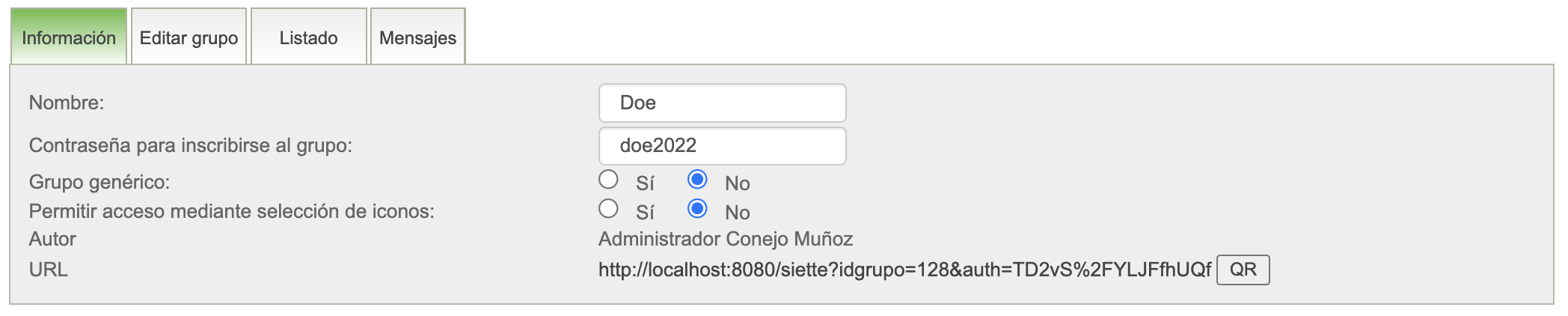Enable Sí radio for icon selection access
Screen dimensions: 1568x316
(x=608, y=209)
